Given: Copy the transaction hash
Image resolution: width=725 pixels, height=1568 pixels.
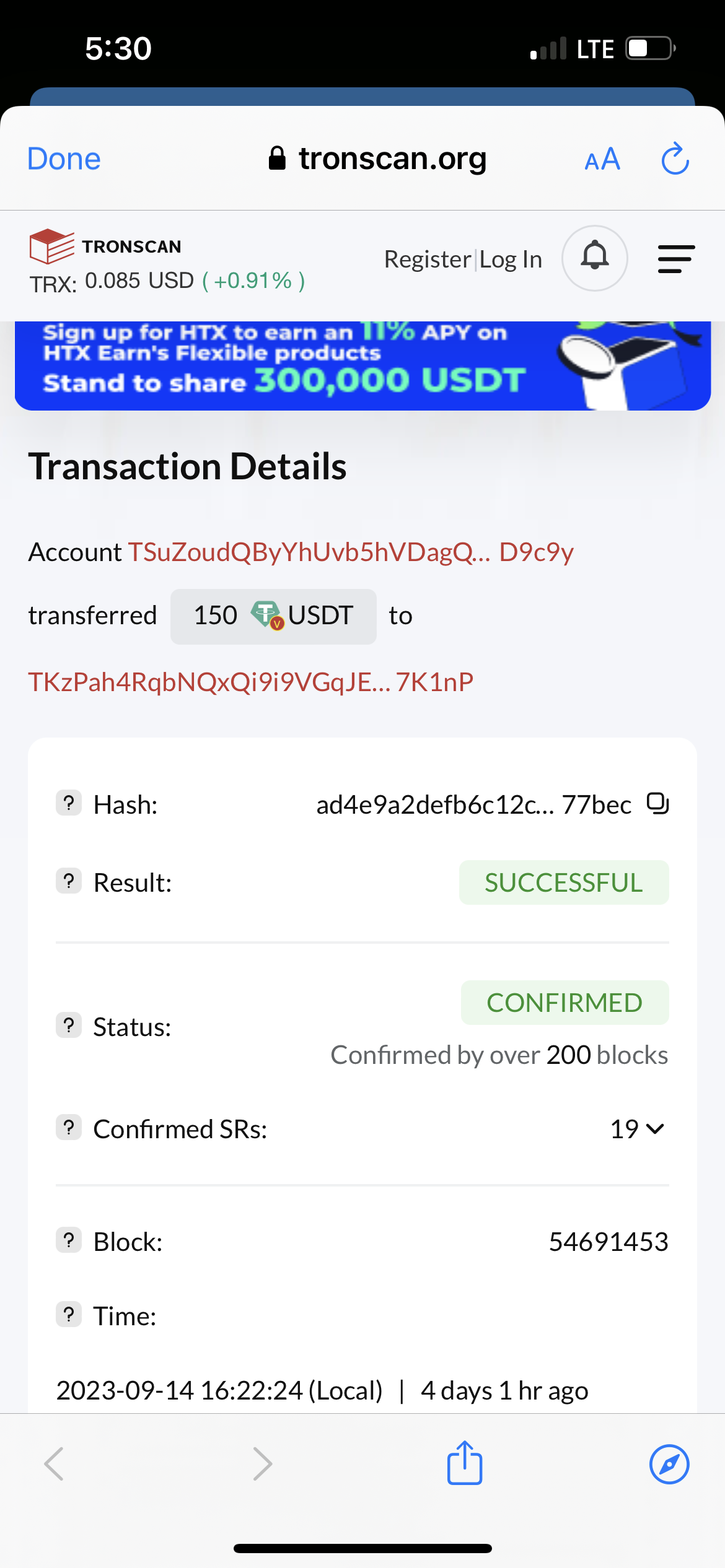Looking at the screenshot, I should (x=657, y=803).
